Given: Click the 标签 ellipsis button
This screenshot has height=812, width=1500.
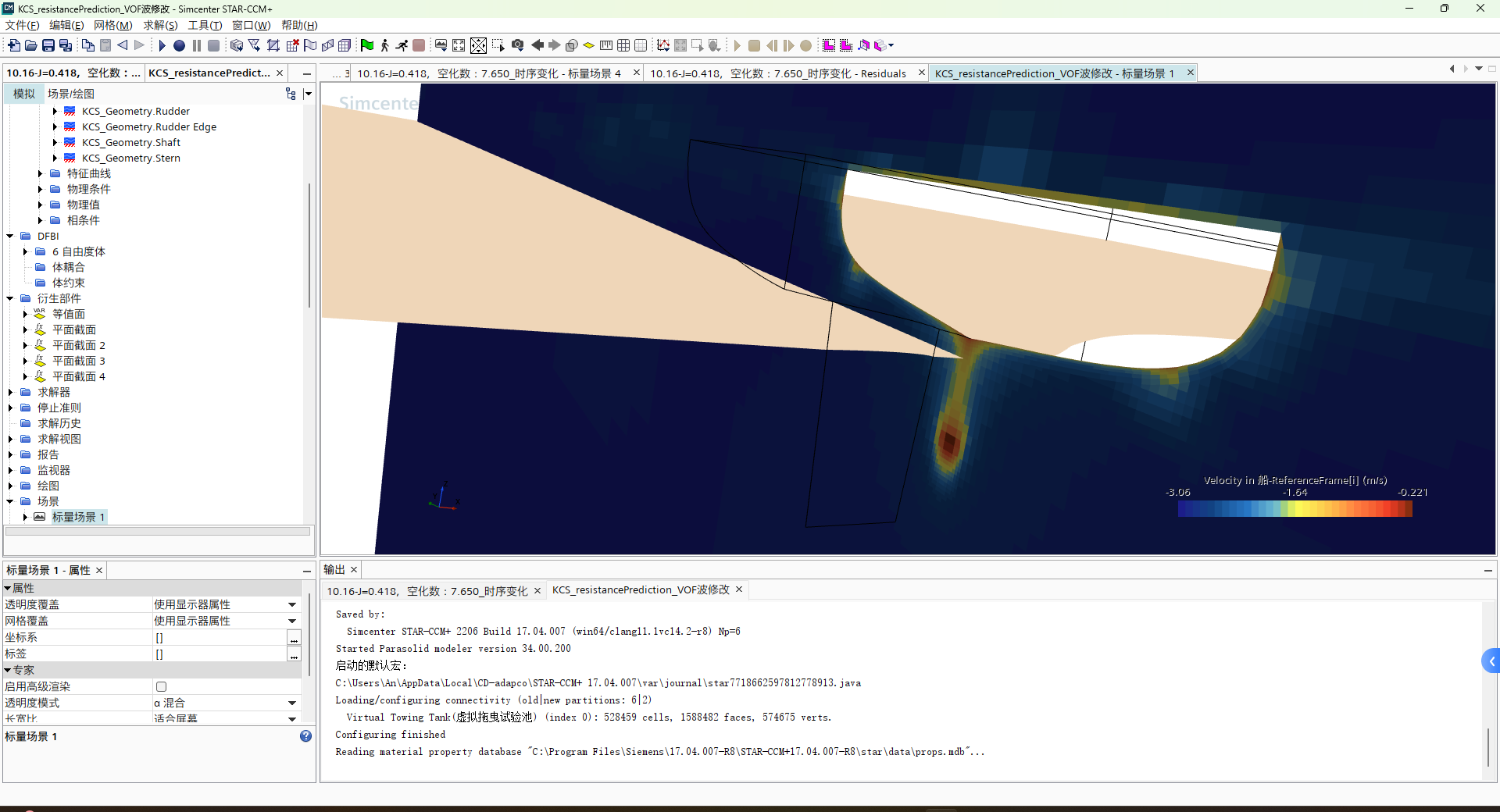Looking at the screenshot, I should (294, 654).
